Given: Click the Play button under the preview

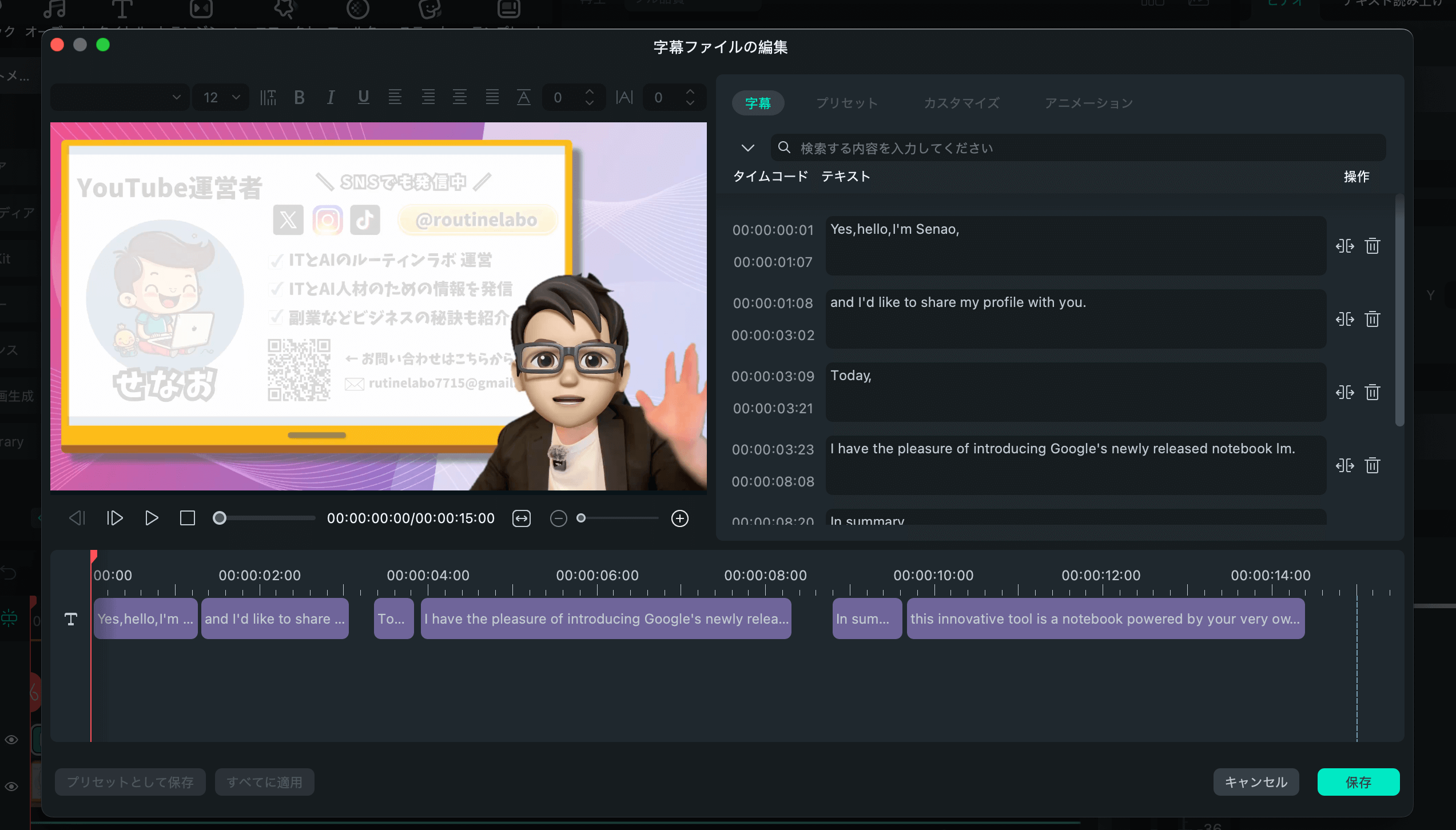Looking at the screenshot, I should tap(152, 518).
